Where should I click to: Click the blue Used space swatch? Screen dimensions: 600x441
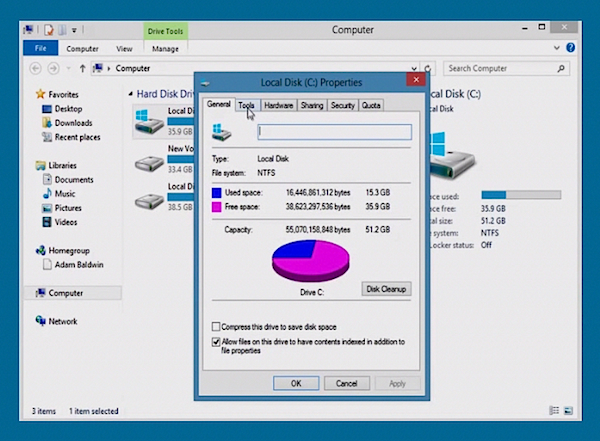[217, 193]
